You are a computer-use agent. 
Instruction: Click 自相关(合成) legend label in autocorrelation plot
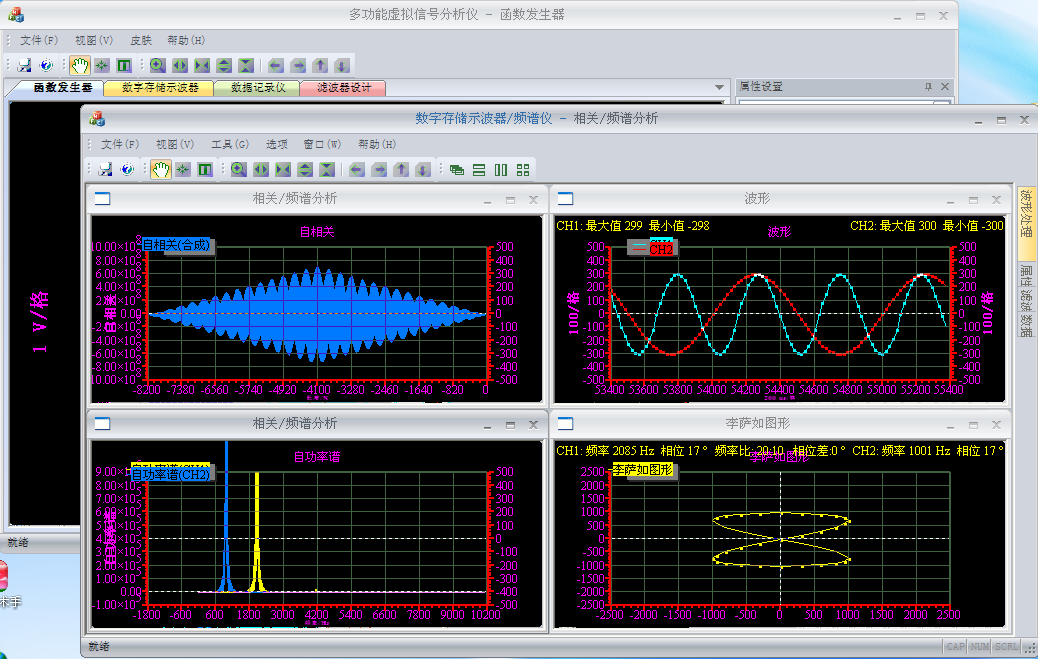(x=177, y=245)
